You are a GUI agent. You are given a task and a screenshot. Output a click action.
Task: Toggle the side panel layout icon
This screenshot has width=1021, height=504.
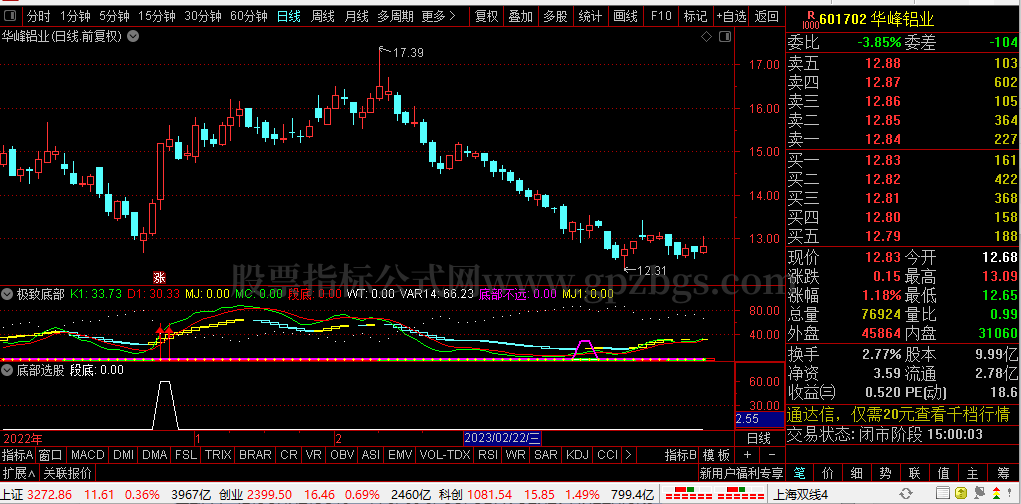coord(724,37)
